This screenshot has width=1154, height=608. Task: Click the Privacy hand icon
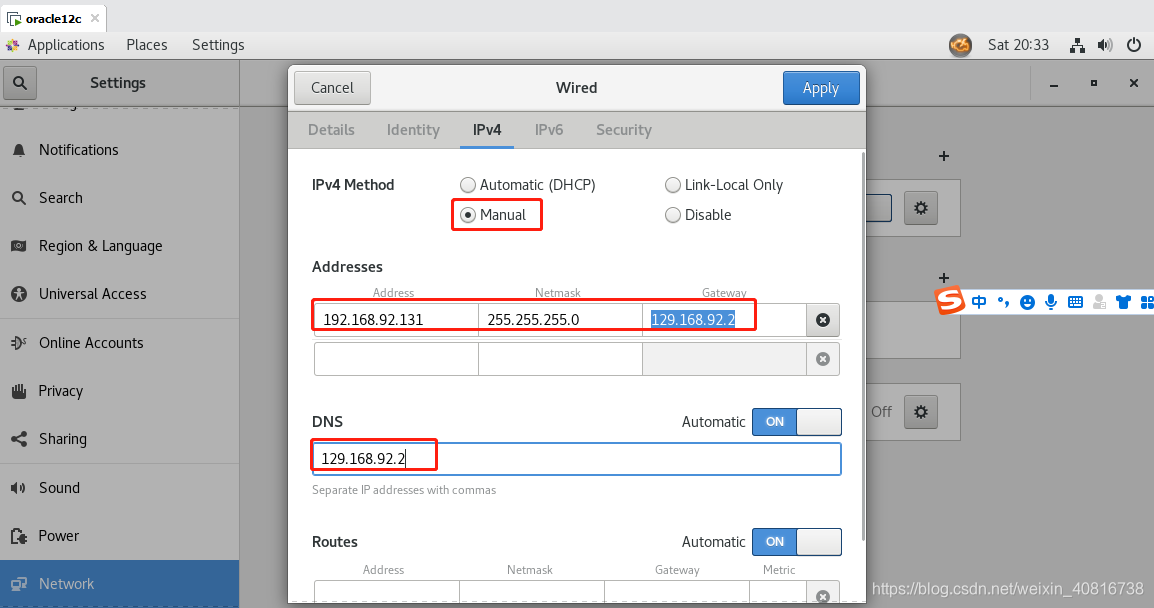click(19, 391)
